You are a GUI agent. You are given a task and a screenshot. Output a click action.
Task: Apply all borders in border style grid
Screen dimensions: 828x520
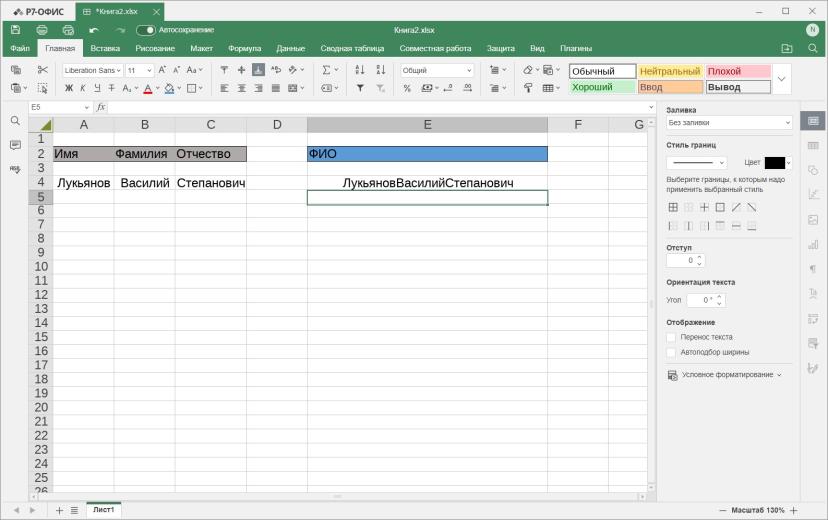673,207
